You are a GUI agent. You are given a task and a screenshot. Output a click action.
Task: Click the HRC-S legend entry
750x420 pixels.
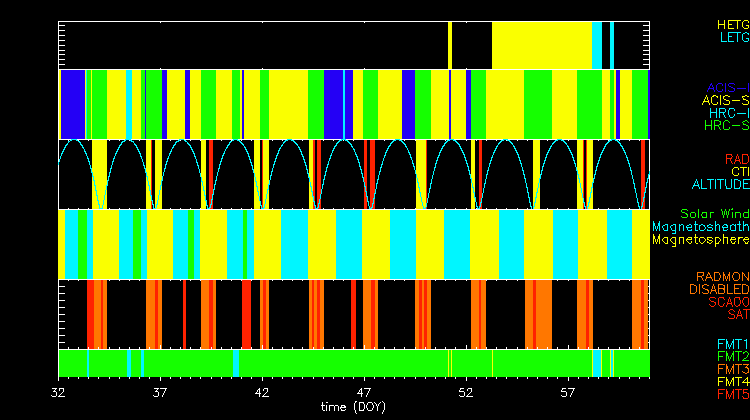726,126
